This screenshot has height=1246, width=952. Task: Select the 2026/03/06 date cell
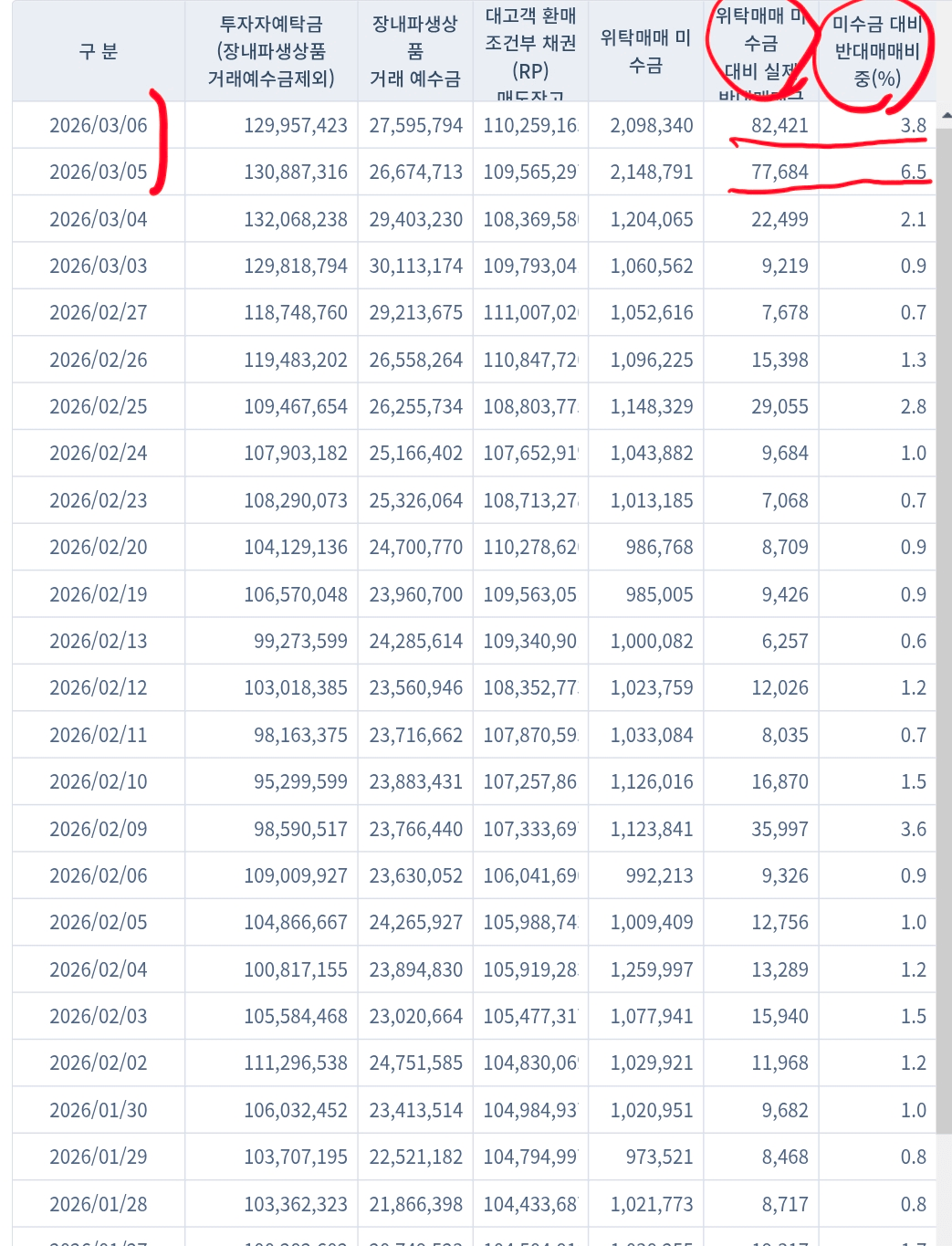[99, 125]
